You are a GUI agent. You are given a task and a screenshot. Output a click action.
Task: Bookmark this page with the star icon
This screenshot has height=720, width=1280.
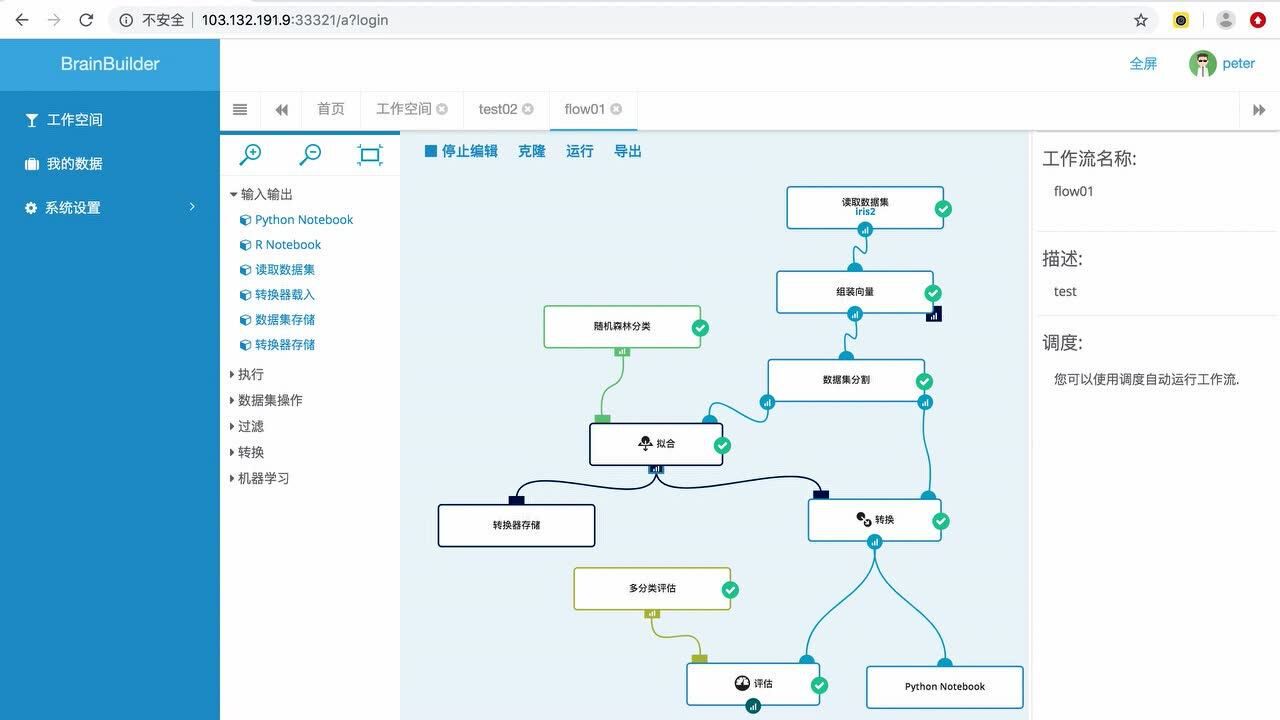tap(1141, 20)
